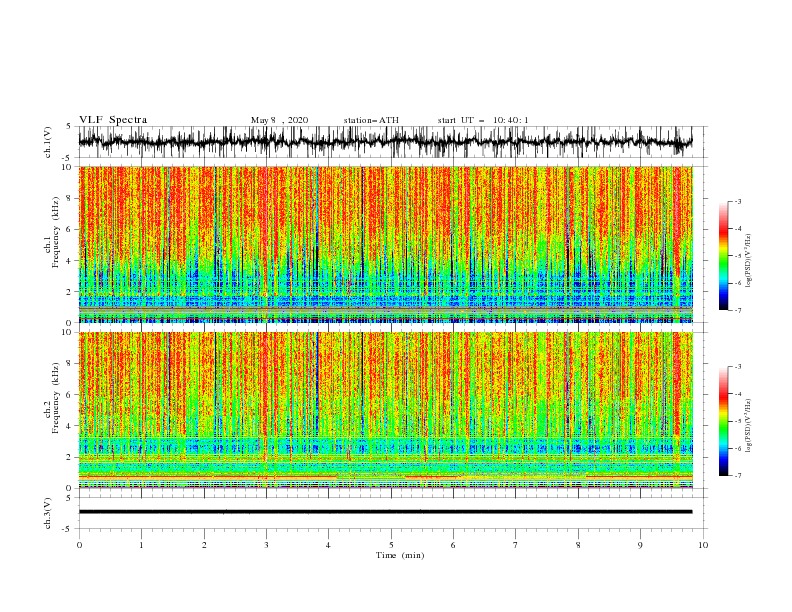Click the ch.1(V) axis "5" tick label
Screen dimensions: 792x612
pos(69,126)
